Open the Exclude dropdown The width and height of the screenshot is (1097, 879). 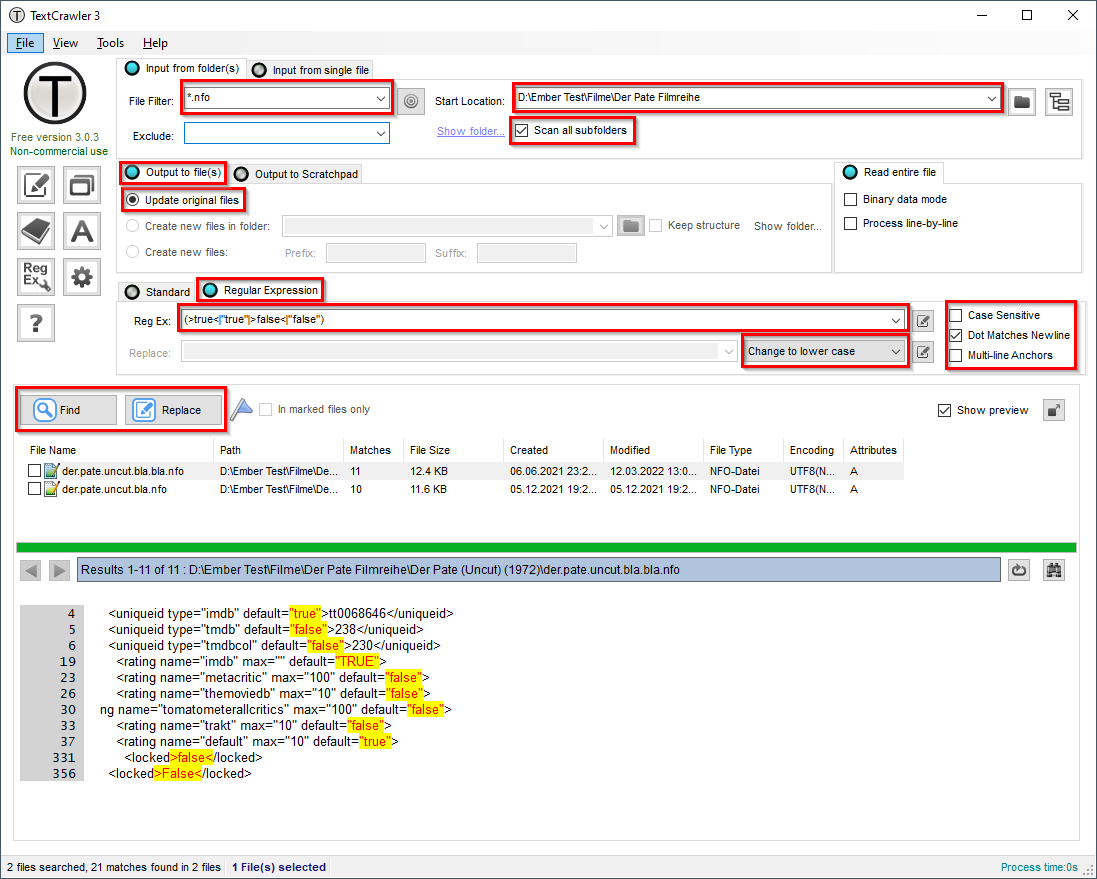(x=381, y=133)
